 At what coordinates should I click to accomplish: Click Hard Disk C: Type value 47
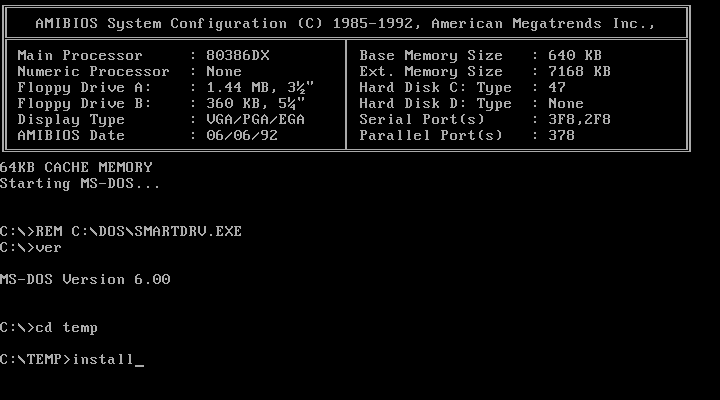(x=557, y=87)
